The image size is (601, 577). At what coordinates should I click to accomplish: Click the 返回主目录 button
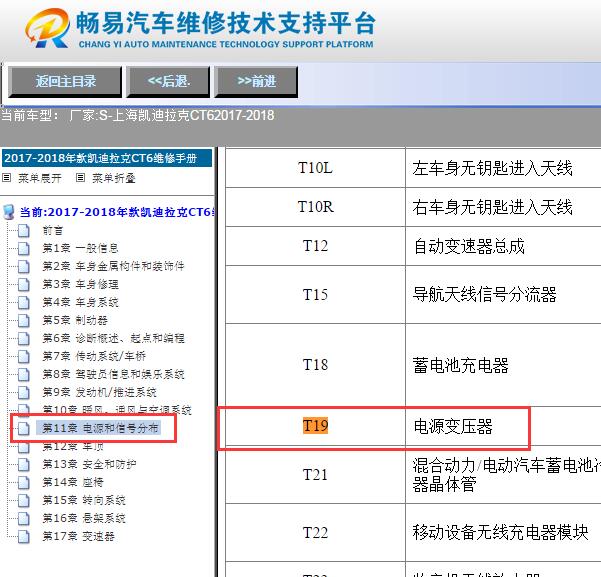65,81
